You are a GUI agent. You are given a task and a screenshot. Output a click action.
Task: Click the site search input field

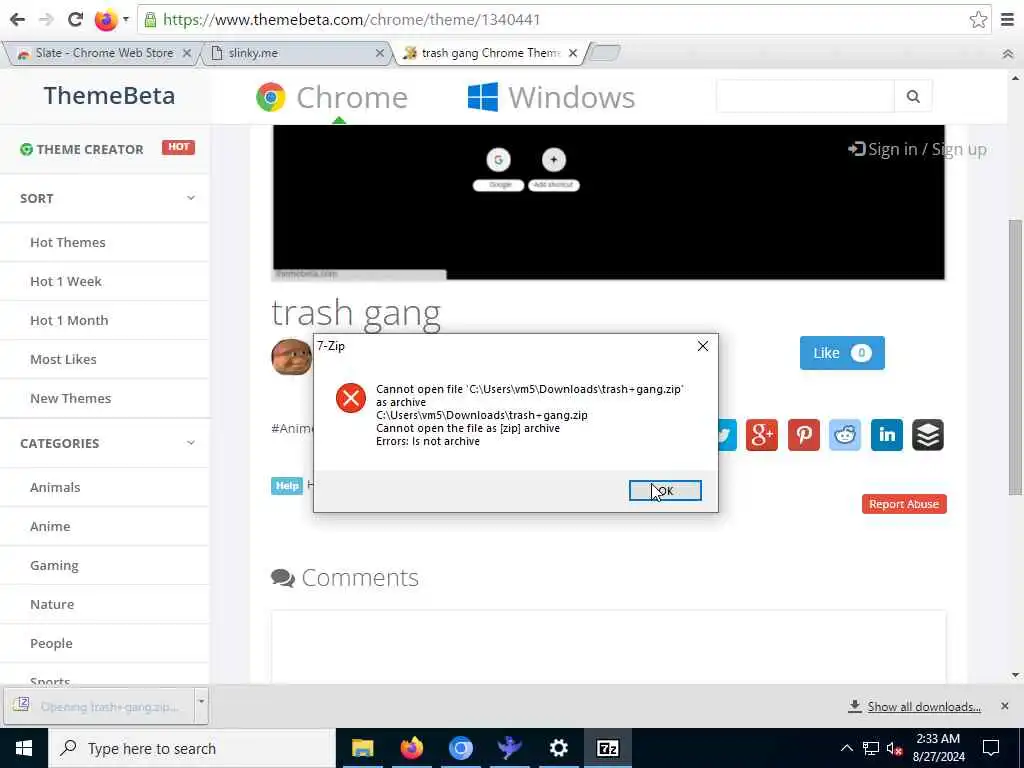pyautogui.click(x=805, y=97)
